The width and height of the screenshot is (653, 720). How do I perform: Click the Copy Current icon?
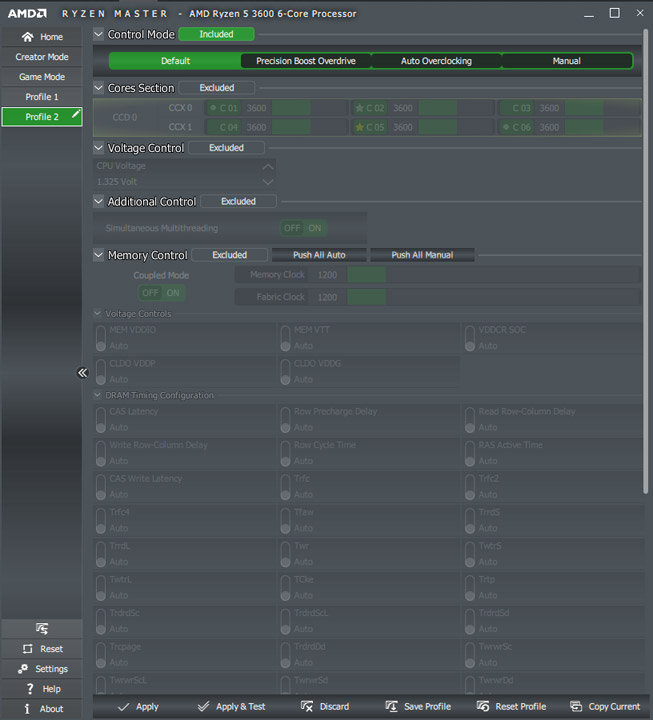(x=576, y=706)
